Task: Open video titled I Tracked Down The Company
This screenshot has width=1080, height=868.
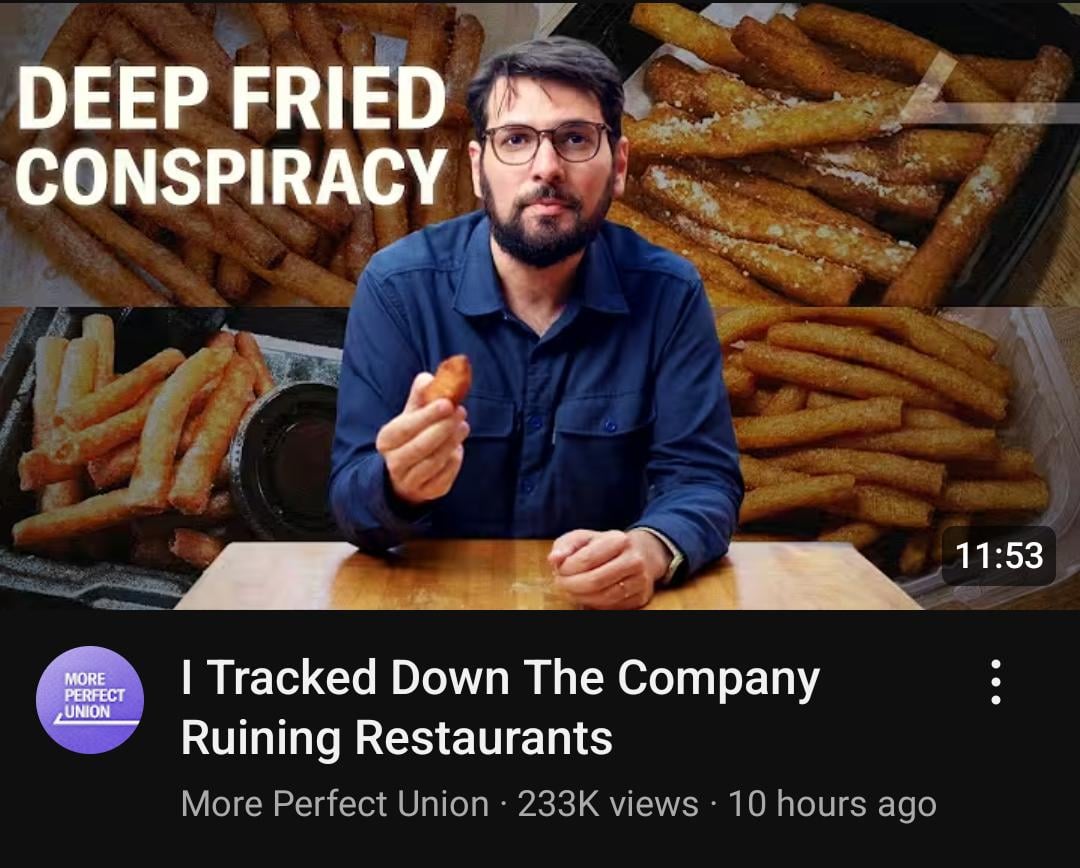Action: click(x=500, y=707)
